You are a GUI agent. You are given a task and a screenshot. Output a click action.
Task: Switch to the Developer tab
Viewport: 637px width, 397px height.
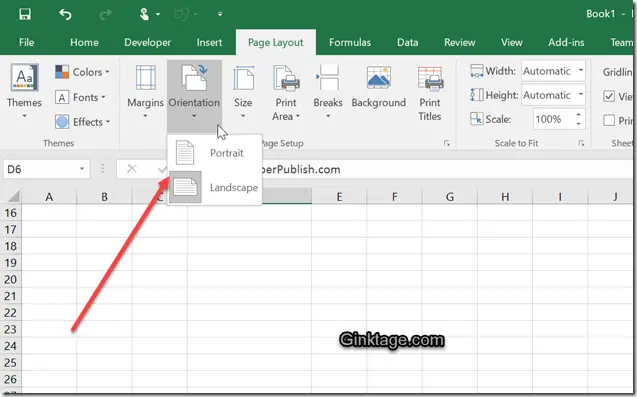click(x=147, y=42)
